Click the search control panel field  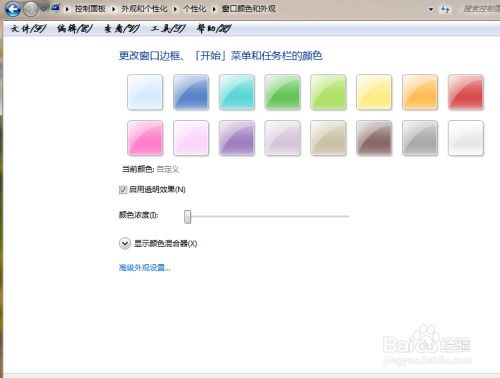[x=481, y=9]
